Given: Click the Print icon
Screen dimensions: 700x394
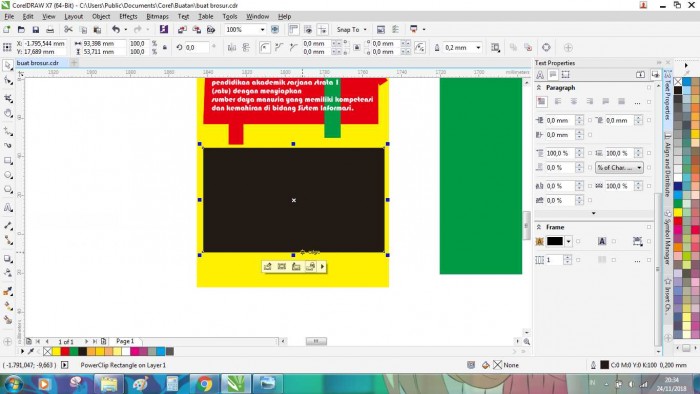Looking at the screenshot, I should [50, 30].
